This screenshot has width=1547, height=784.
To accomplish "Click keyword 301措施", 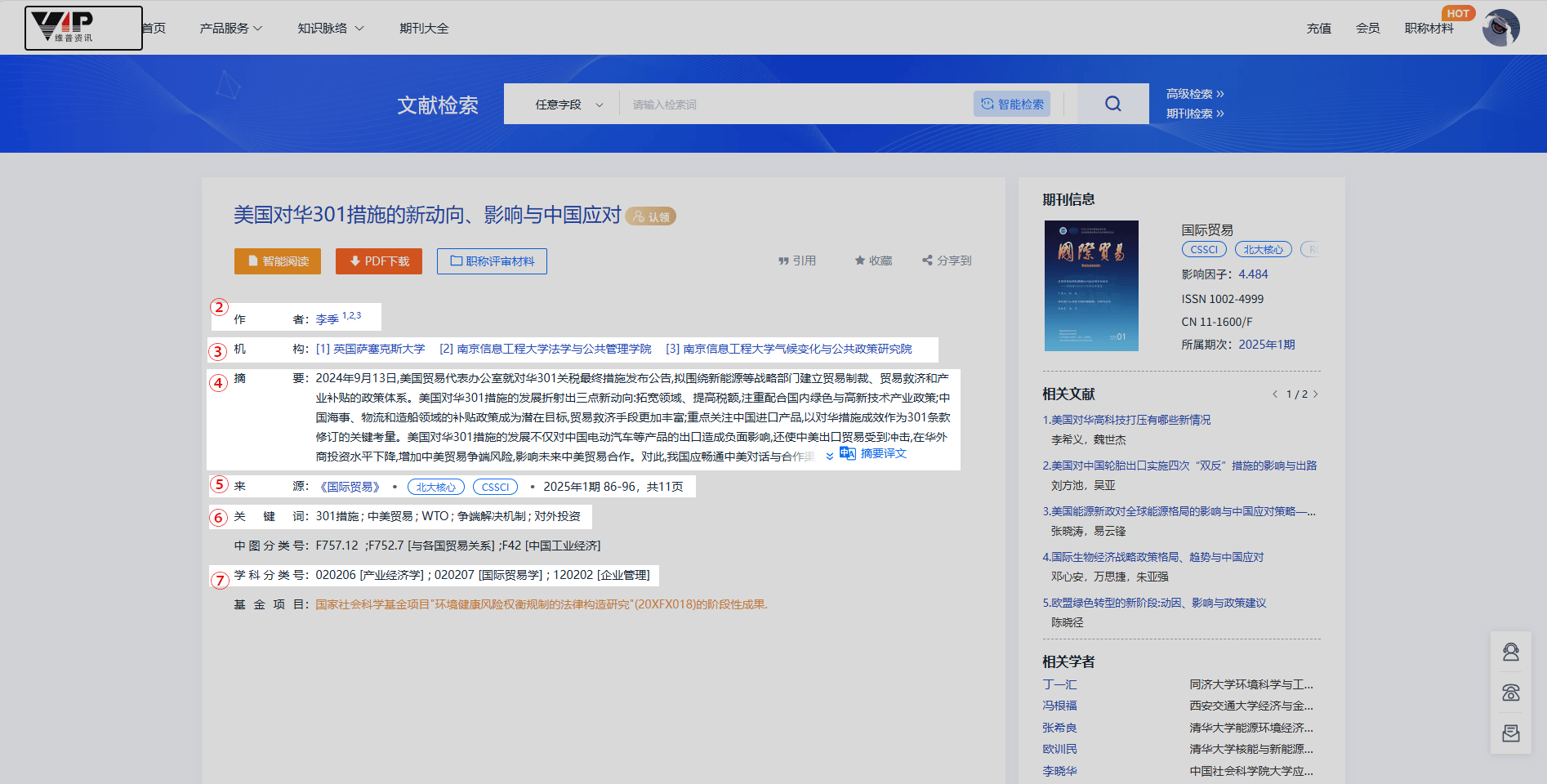I will point(337,516).
